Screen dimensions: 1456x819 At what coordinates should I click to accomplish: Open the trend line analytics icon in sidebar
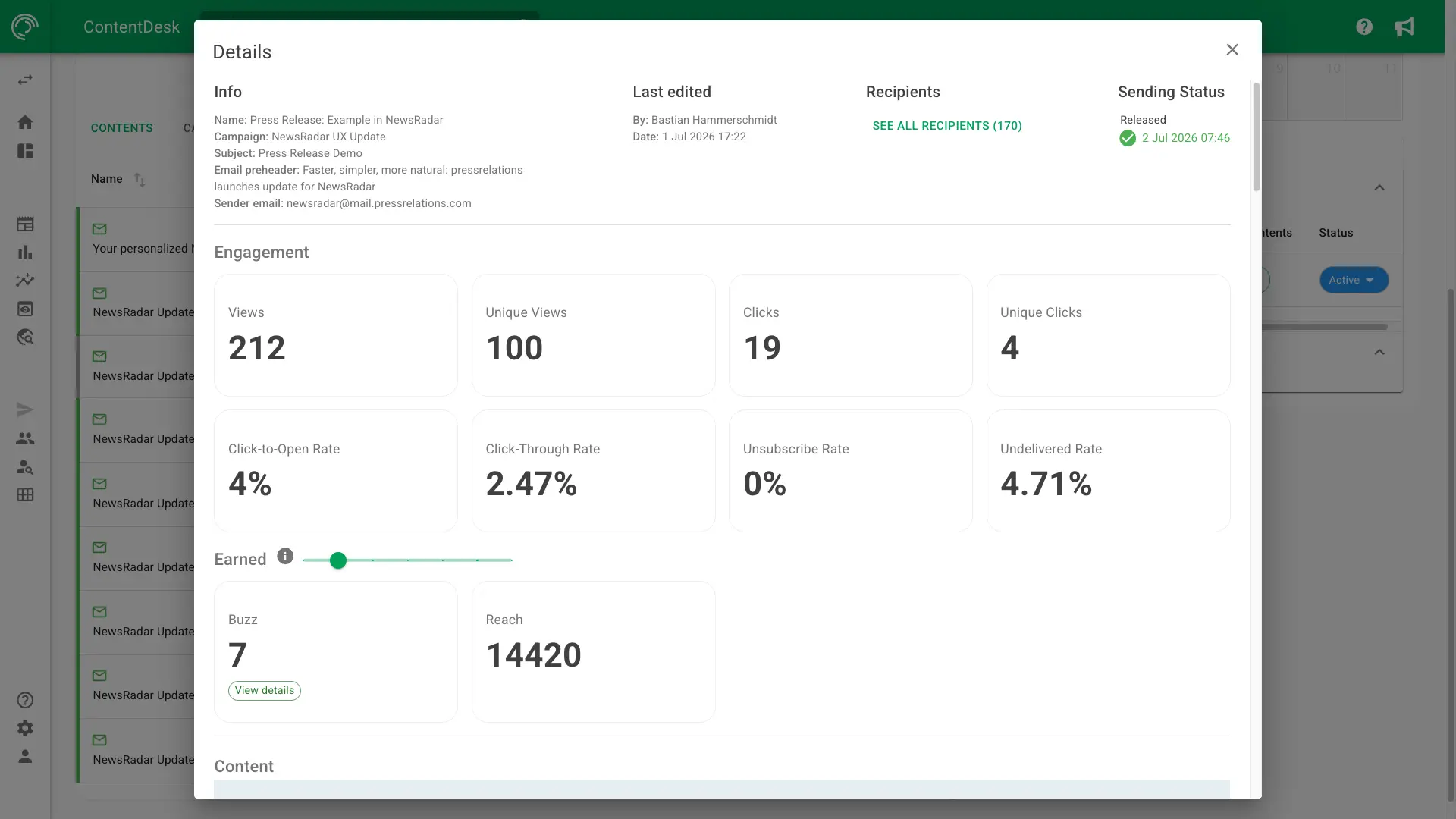coord(25,280)
